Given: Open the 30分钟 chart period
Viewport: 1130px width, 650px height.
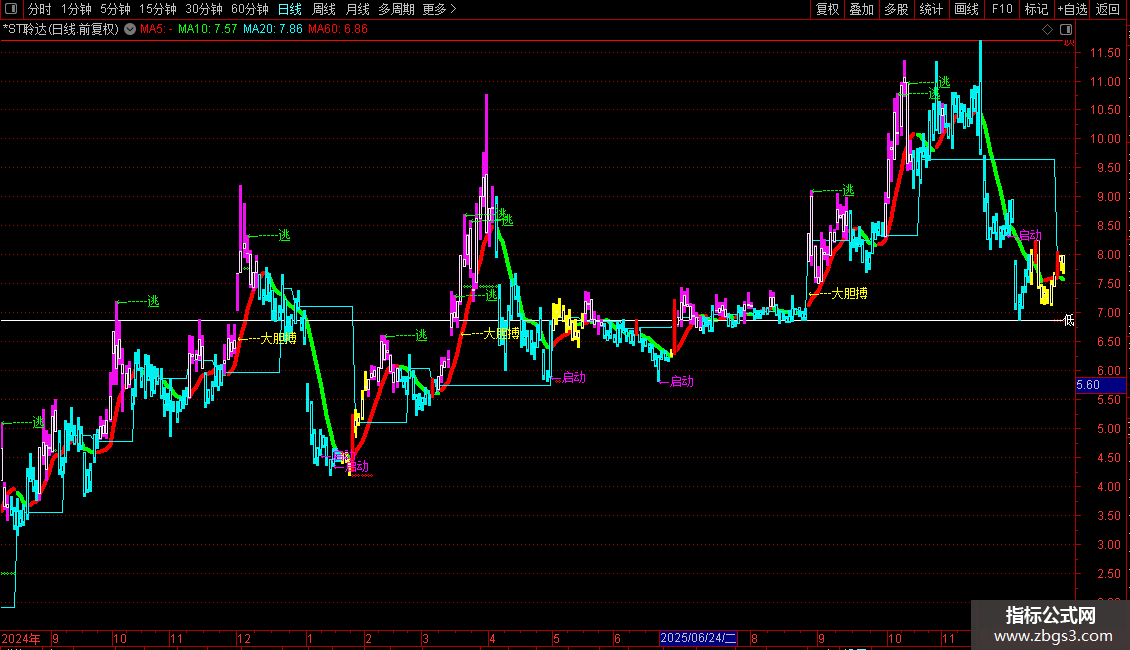Looking at the screenshot, I should pyautogui.click(x=204, y=9).
